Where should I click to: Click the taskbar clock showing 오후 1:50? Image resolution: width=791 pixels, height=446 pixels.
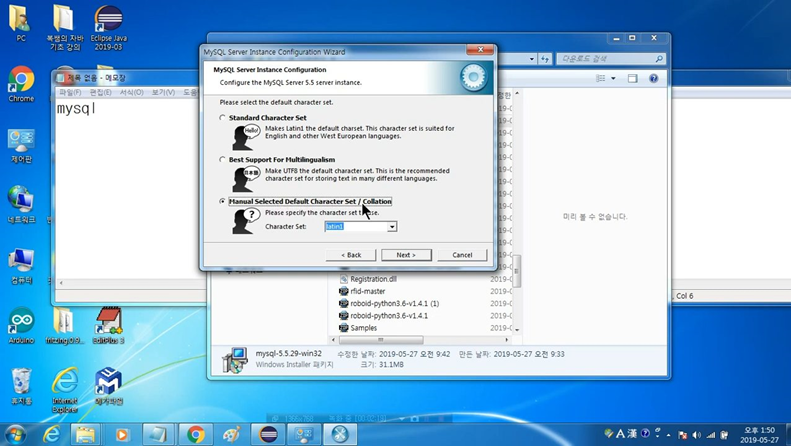759,434
